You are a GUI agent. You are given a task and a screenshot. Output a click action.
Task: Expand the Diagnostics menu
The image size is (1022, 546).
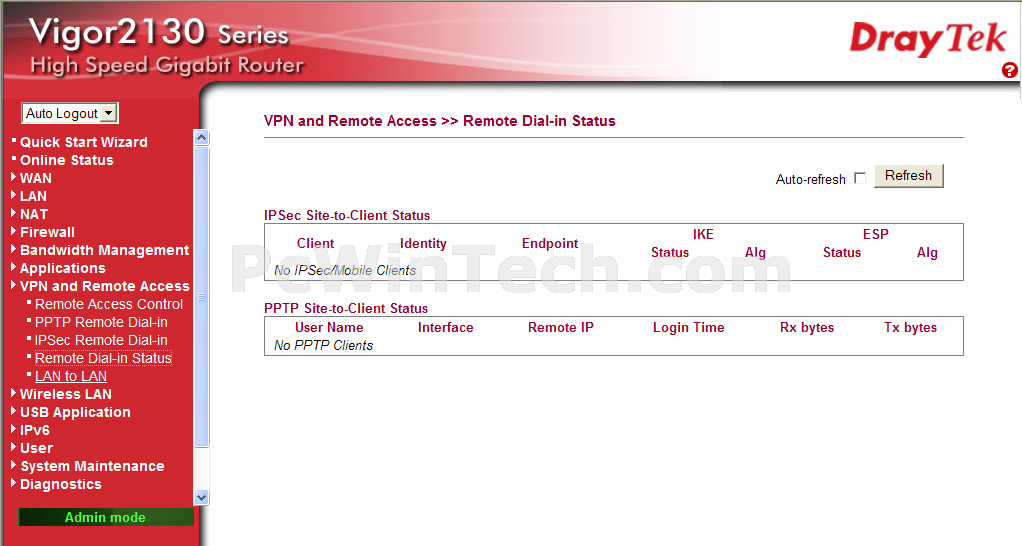61,484
